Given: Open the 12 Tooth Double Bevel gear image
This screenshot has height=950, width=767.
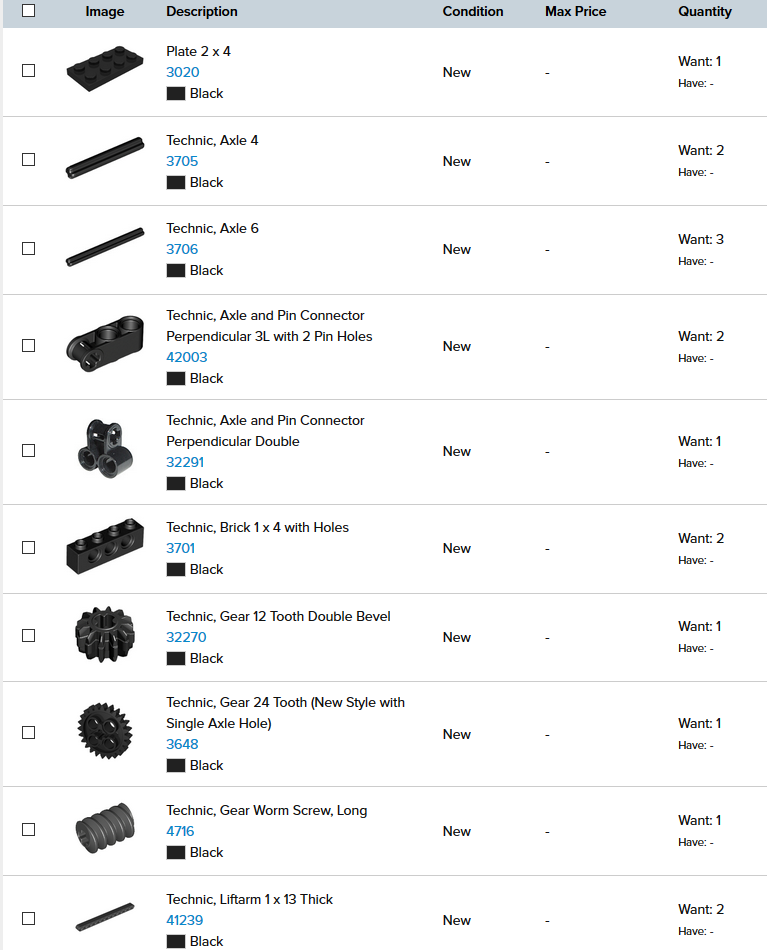Looking at the screenshot, I should (105, 634).
